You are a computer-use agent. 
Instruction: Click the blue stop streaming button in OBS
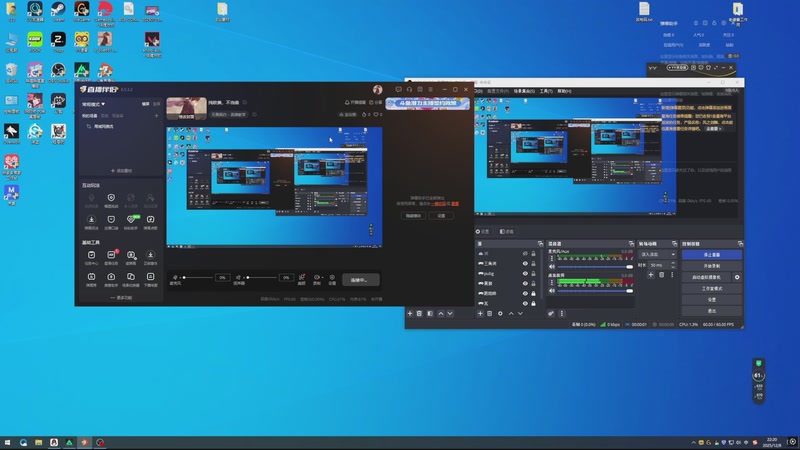pyautogui.click(x=712, y=255)
